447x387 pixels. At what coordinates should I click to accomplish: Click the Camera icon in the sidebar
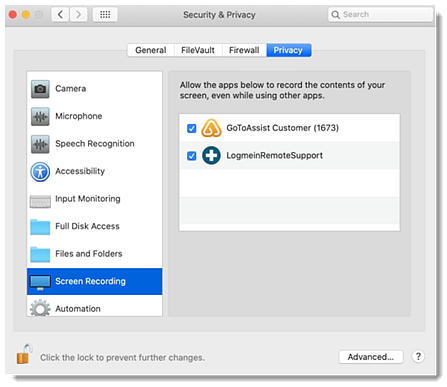(40, 89)
